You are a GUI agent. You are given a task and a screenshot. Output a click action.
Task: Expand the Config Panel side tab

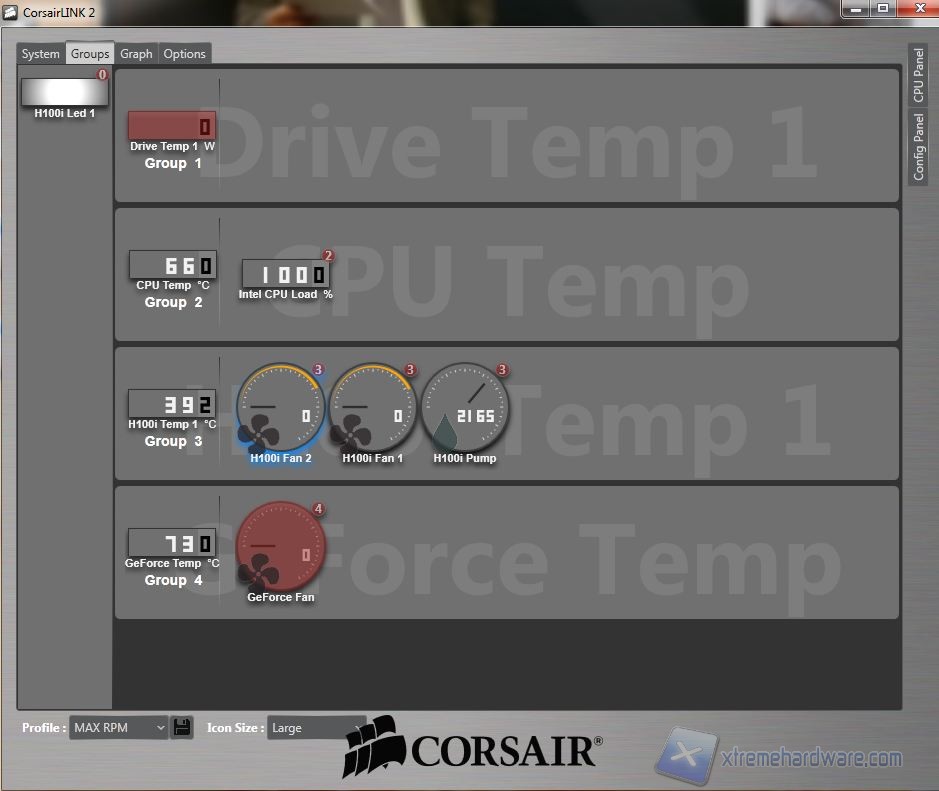pos(918,146)
